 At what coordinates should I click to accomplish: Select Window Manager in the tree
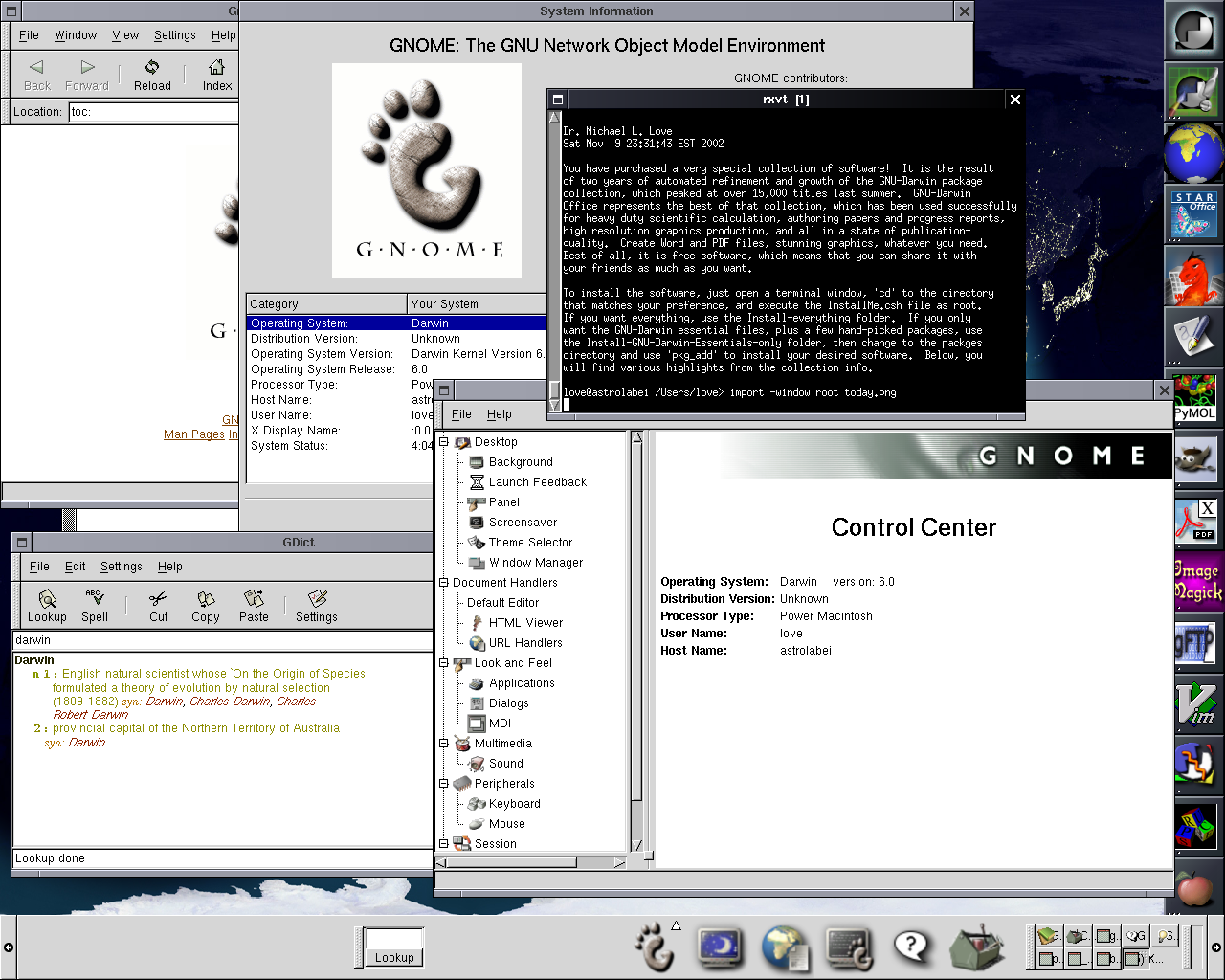pyautogui.click(x=536, y=563)
